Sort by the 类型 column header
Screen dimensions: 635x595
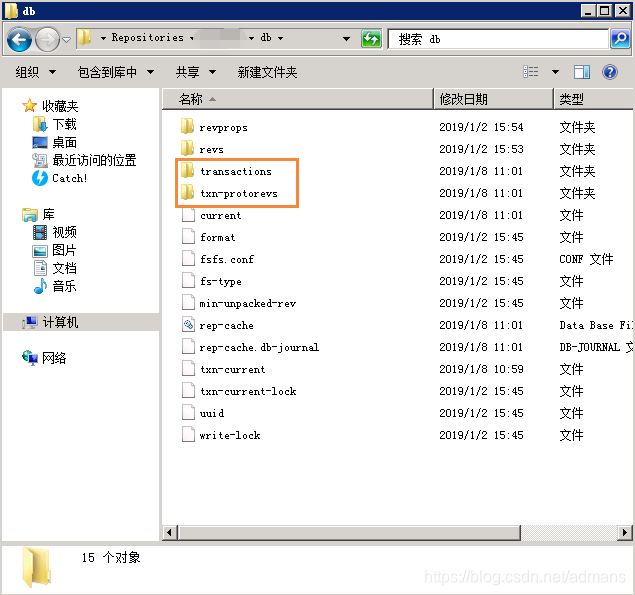click(x=593, y=99)
